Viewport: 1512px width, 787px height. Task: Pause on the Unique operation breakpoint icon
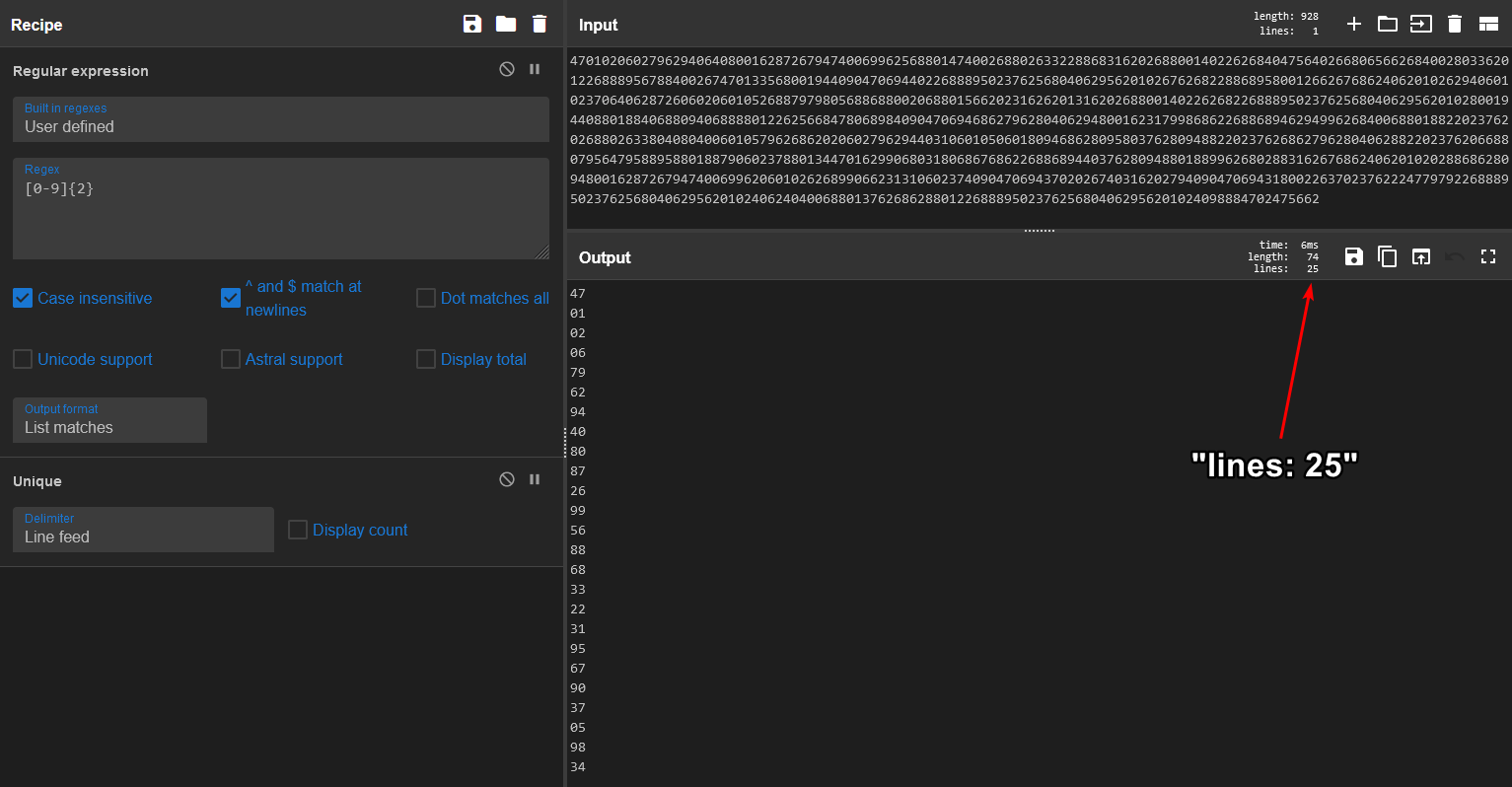point(535,479)
